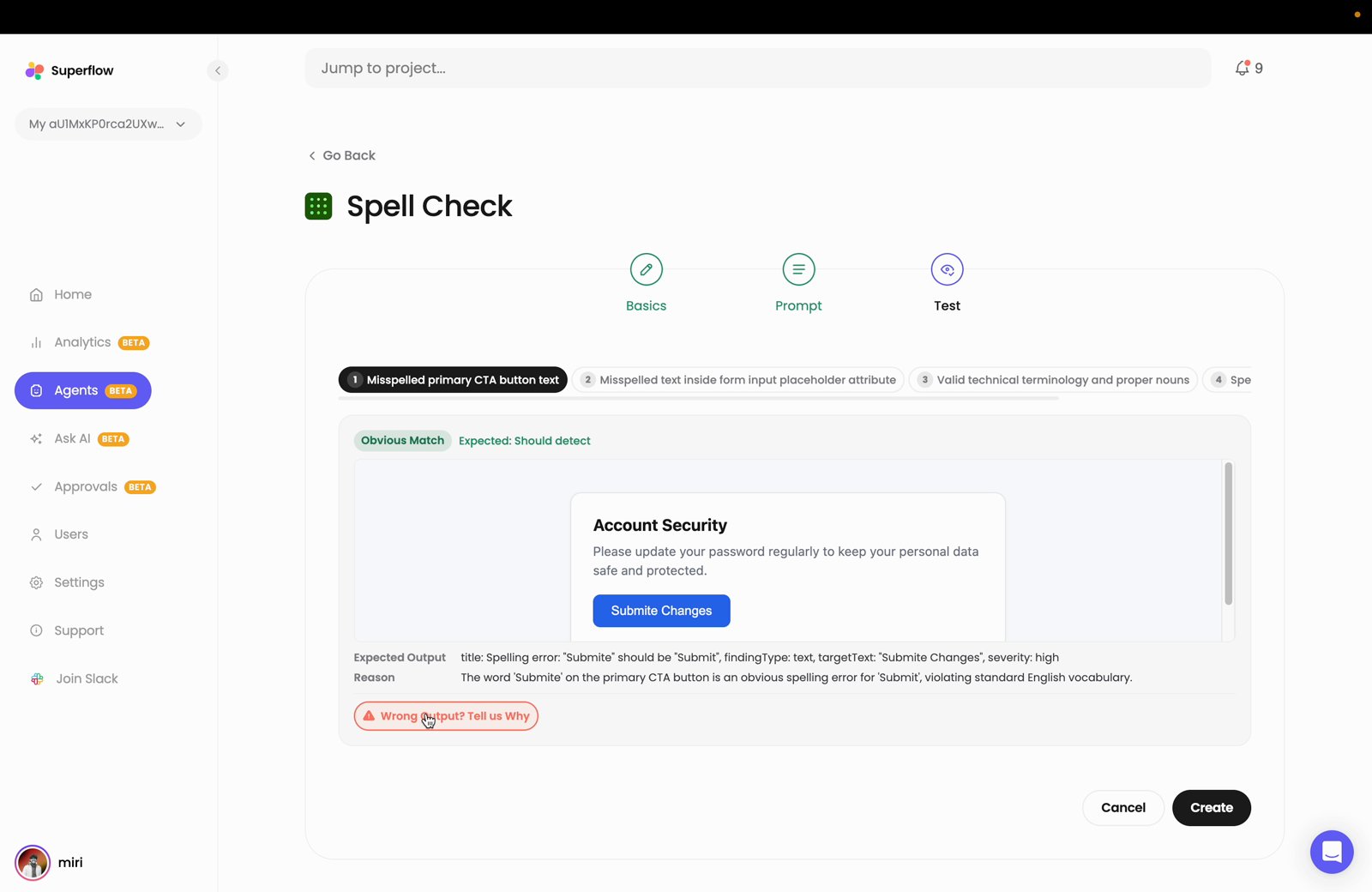Click the Ask AI sparkle icon

pos(36,438)
